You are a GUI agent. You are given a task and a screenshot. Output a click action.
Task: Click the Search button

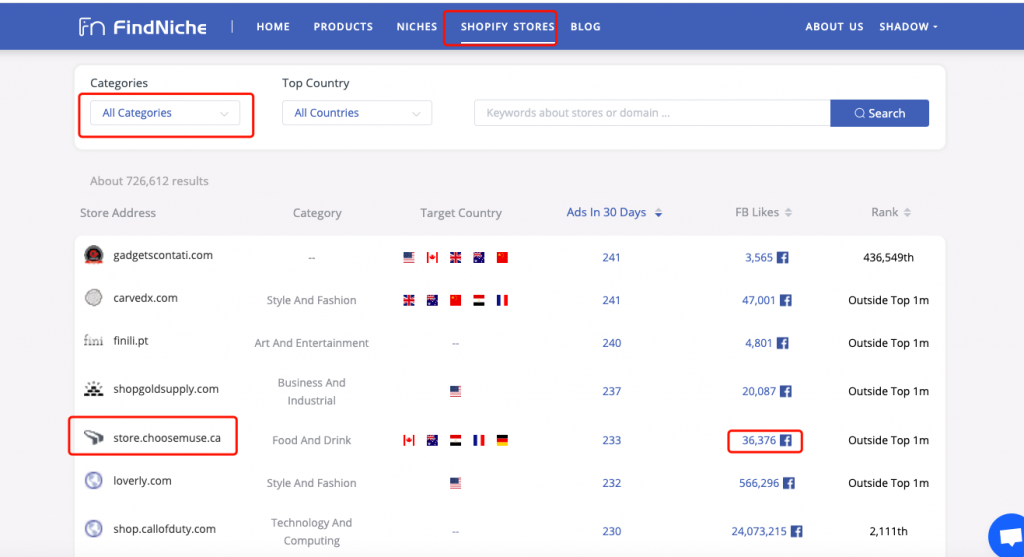(879, 113)
